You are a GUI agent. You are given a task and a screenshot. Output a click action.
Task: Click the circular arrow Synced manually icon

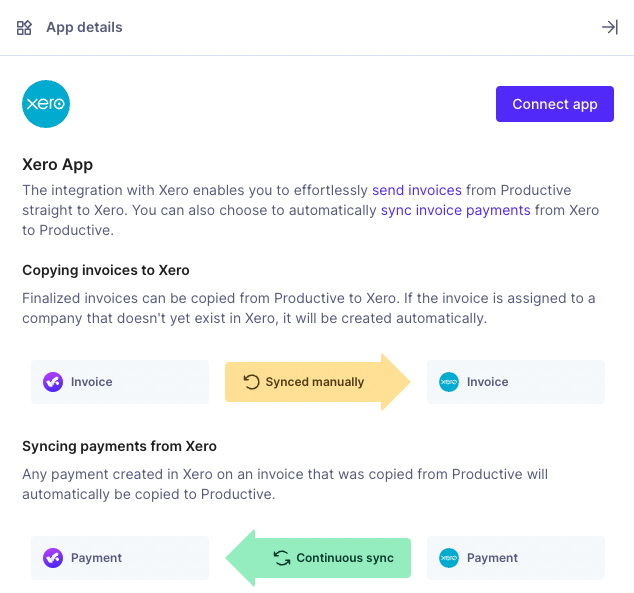[x=251, y=382]
